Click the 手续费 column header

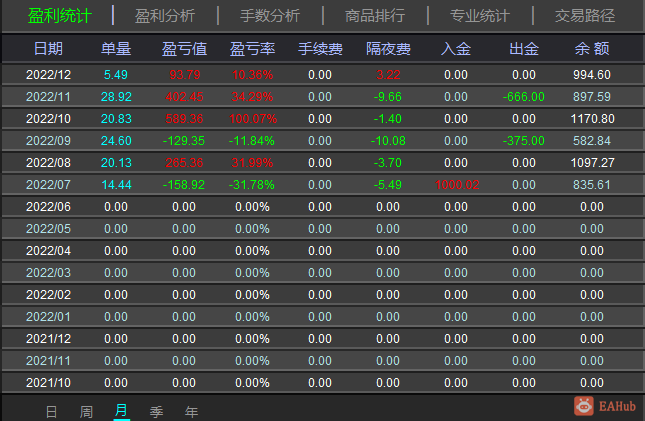320,49
